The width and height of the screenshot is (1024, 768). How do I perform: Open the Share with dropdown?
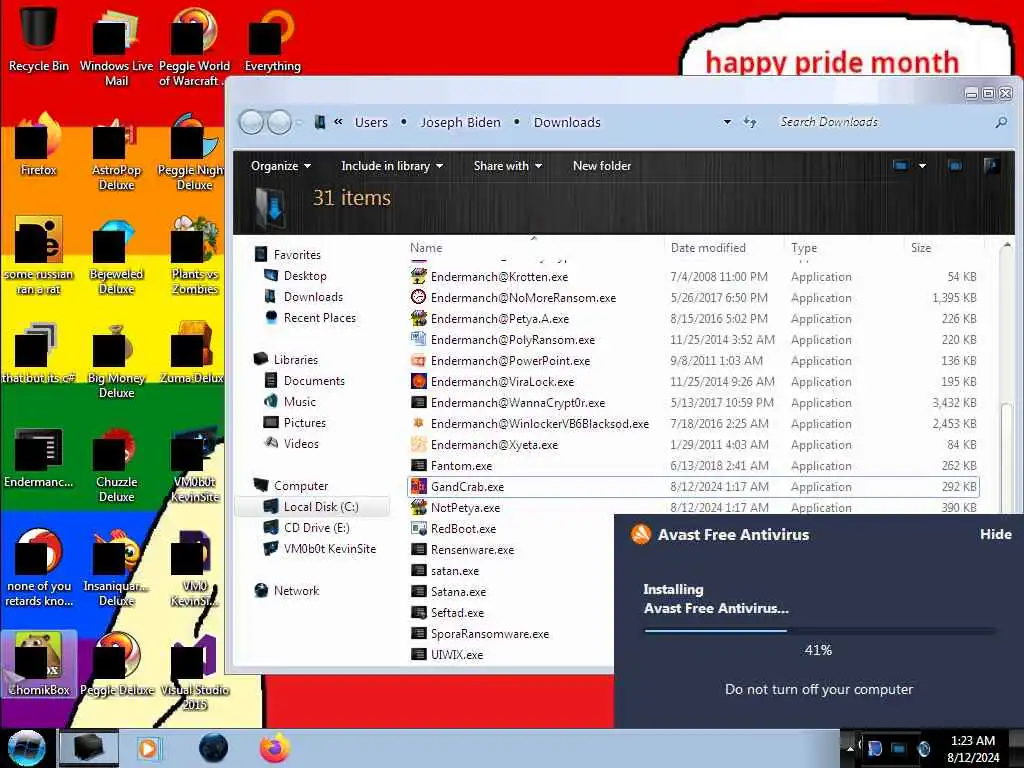point(507,166)
